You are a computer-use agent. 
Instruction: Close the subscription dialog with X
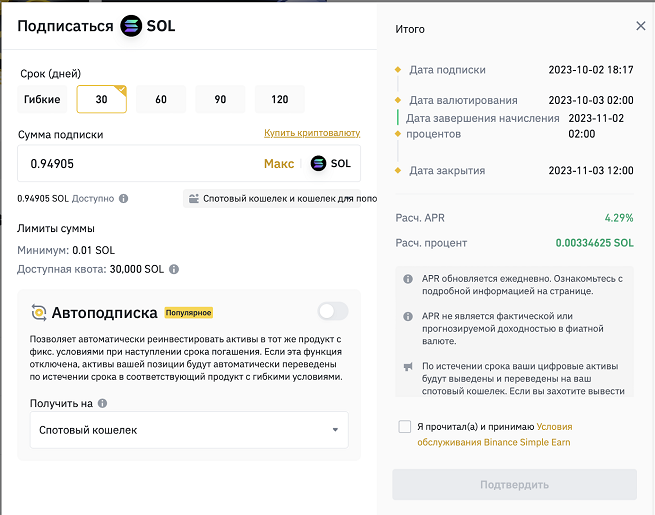pos(640,26)
